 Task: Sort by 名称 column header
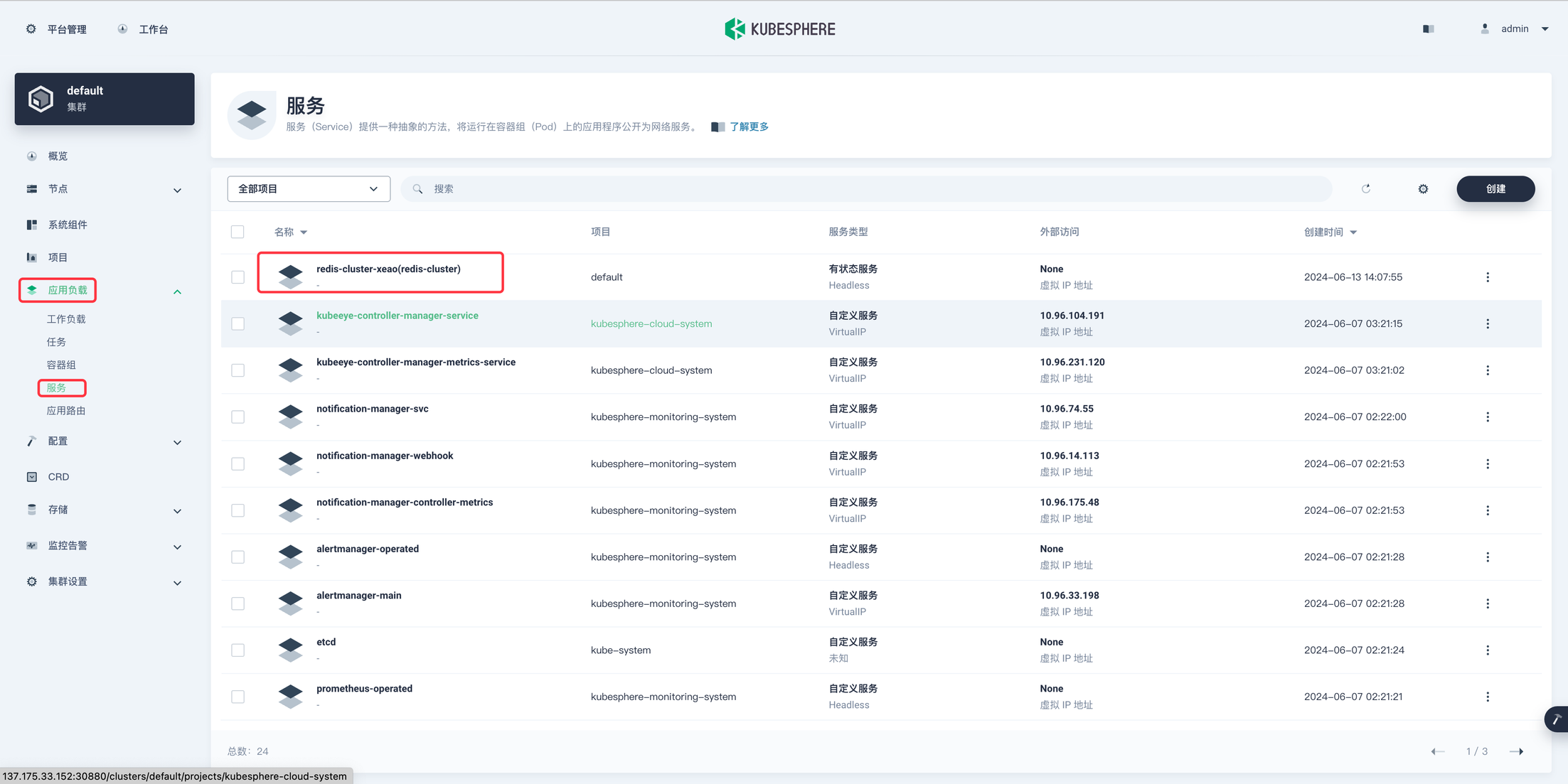coord(291,232)
